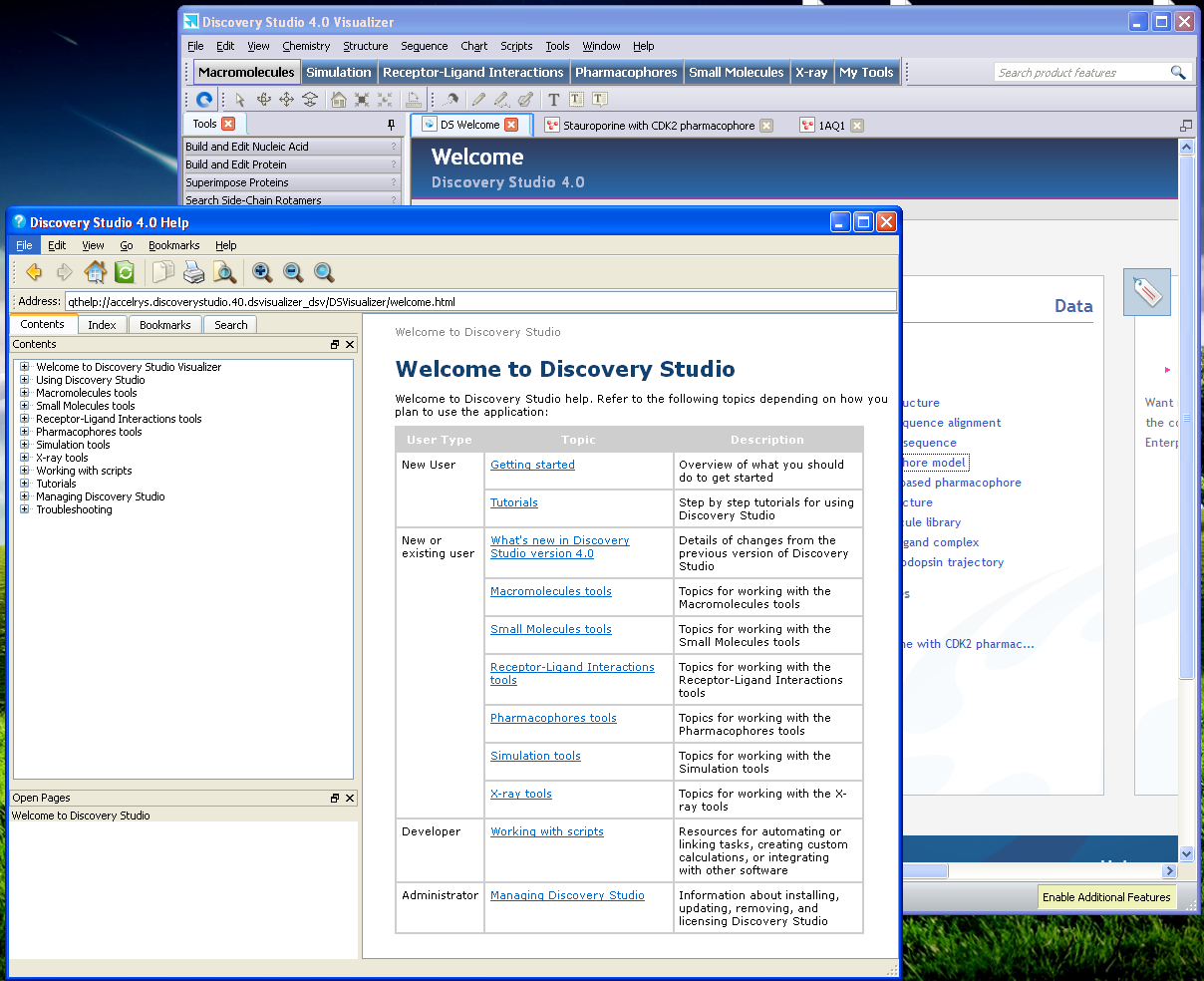Image resolution: width=1204 pixels, height=981 pixels.
Task: Expand Receptor-Ligand Interactions tools node
Action: click(25, 419)
